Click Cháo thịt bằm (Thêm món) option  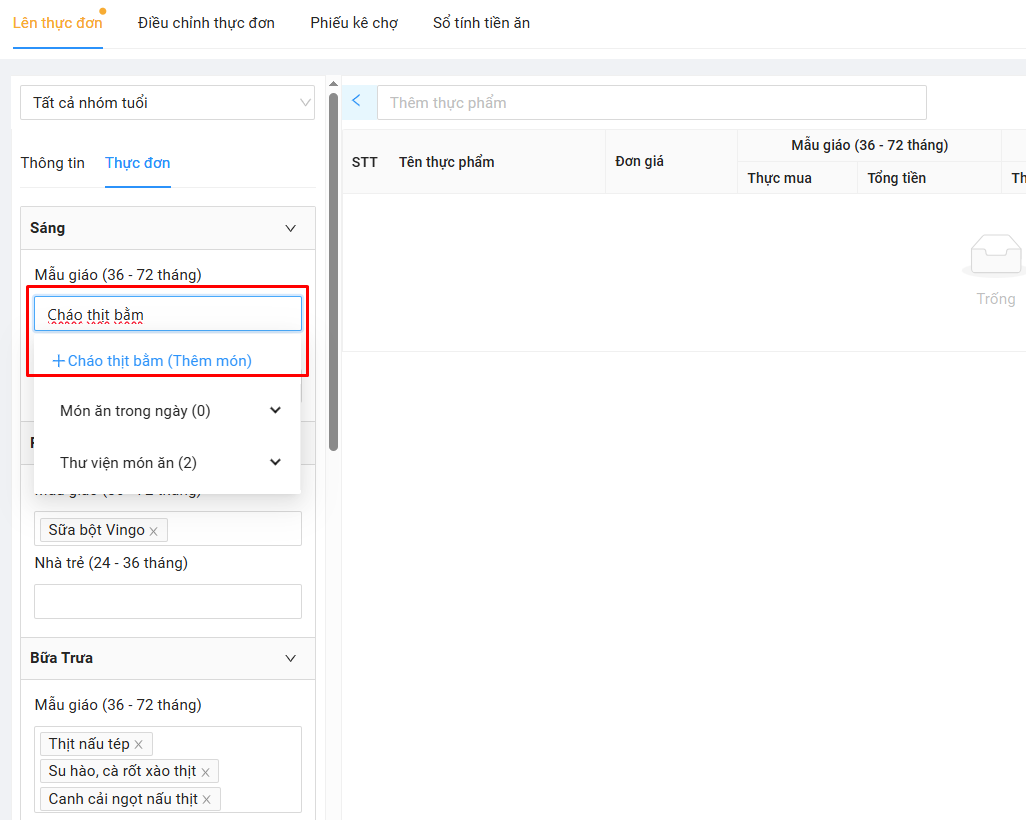[152, 360]
